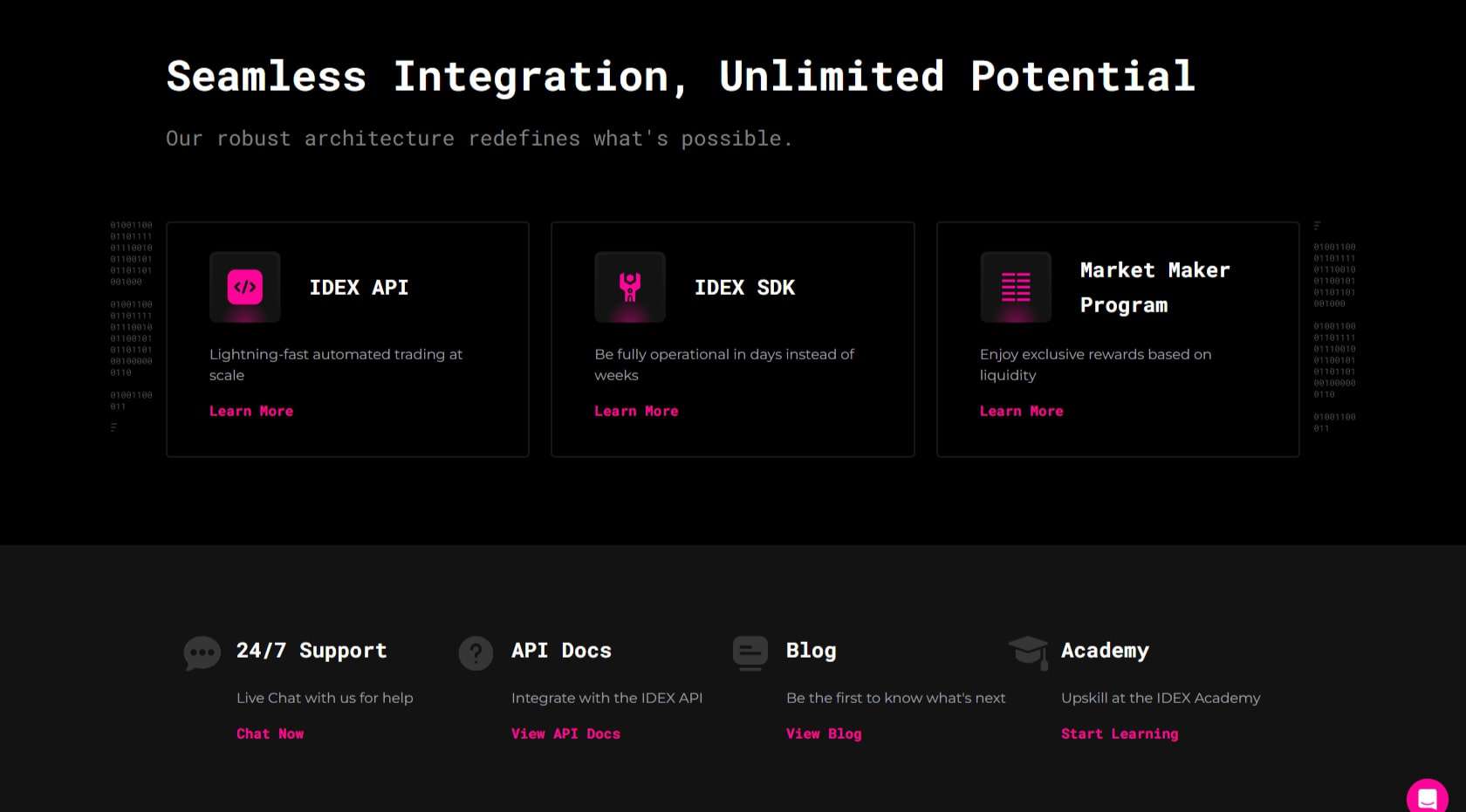Click 'Our robust architecture redefines what's possible' subtitle
The width and height of the screenshot is (1466, 812).
(479, 139)
